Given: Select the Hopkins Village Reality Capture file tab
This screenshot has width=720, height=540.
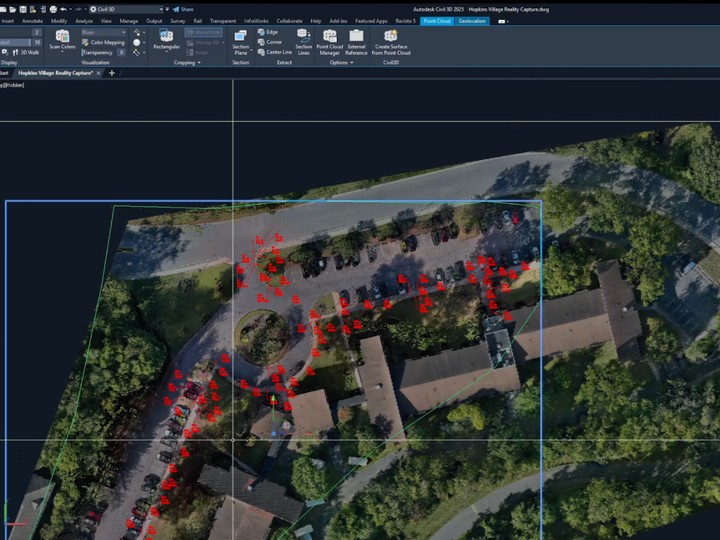Looking at the screenshot, I should click(x=56, y=73).
